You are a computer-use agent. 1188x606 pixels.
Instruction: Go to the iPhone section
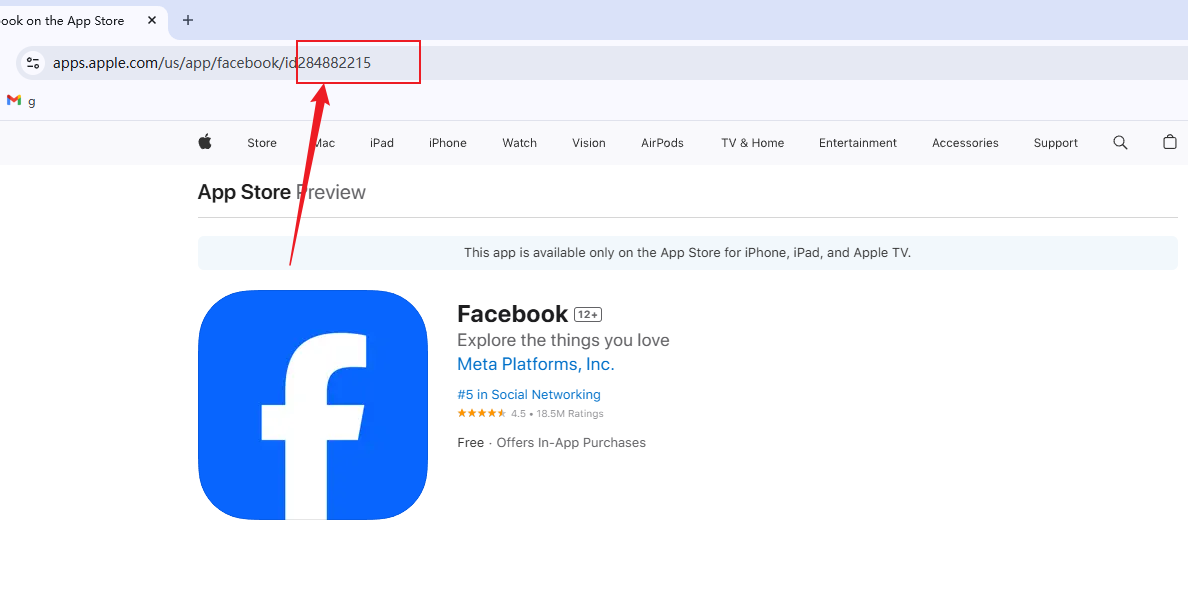(448, 143)
